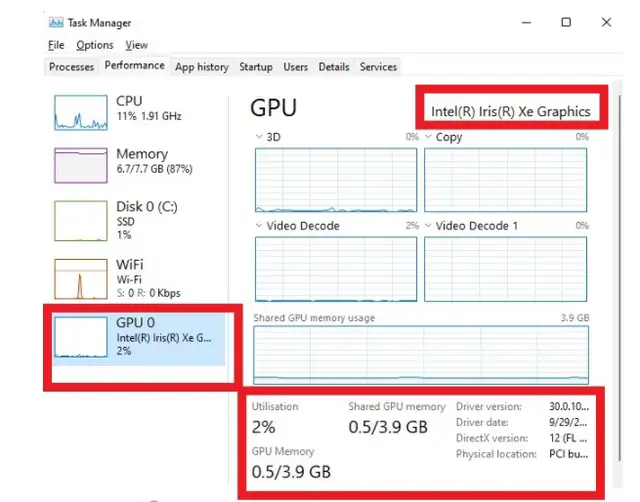The width and height of the screenshot is (640, 502).
Task: Select the CPU usage mini graph
Action: pos(81,113)
